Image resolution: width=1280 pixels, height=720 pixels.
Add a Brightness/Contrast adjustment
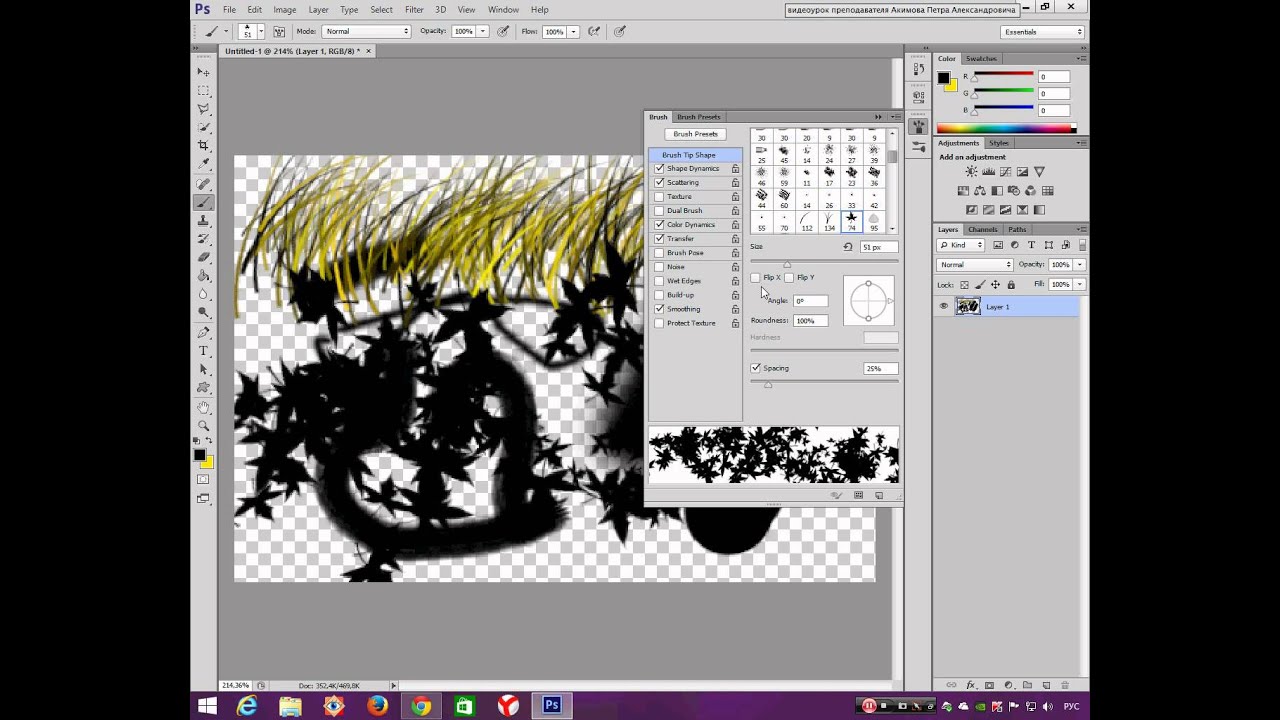coord(971,172)
